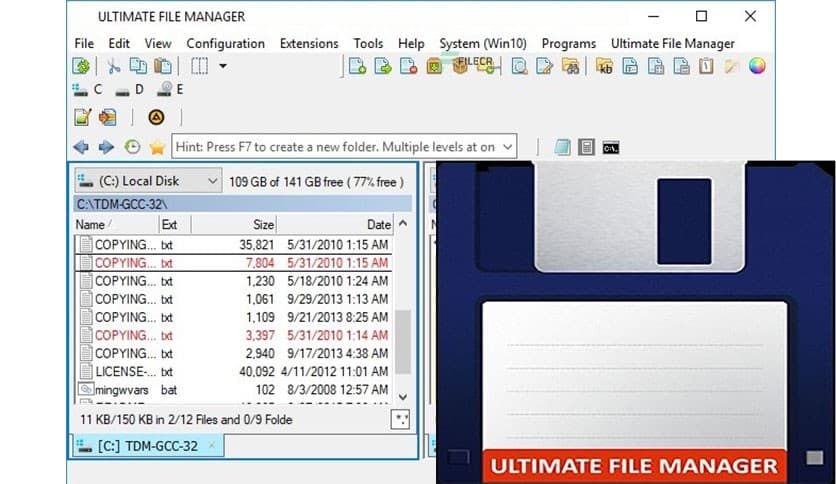Expand the command field dropdown arrow
This screenshot has width=836, height=484.
(508, 147)
